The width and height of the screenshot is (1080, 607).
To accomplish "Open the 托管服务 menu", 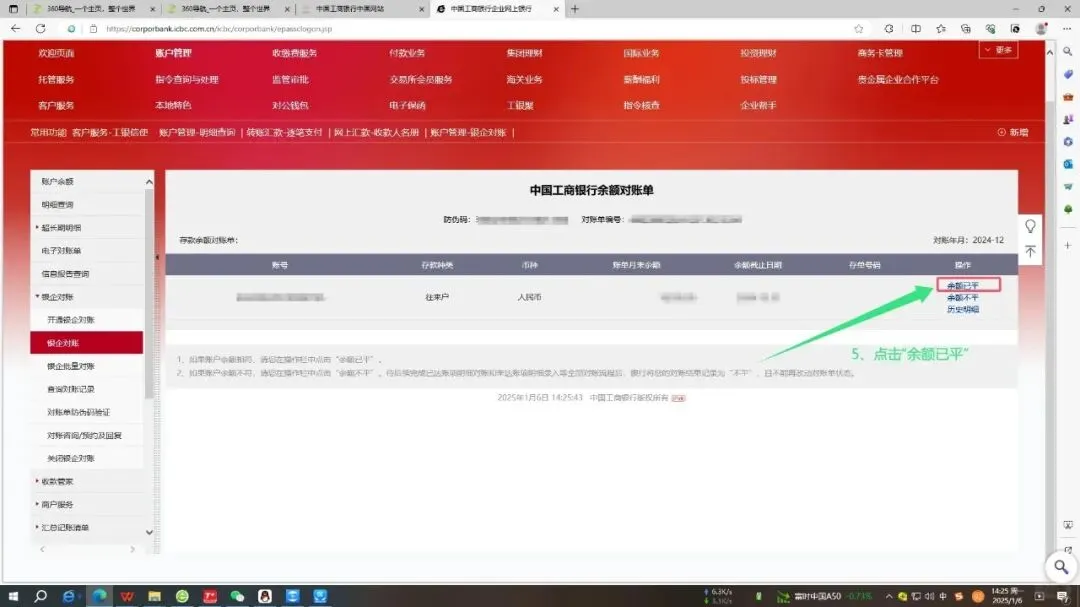I will (x=56, y=79).
